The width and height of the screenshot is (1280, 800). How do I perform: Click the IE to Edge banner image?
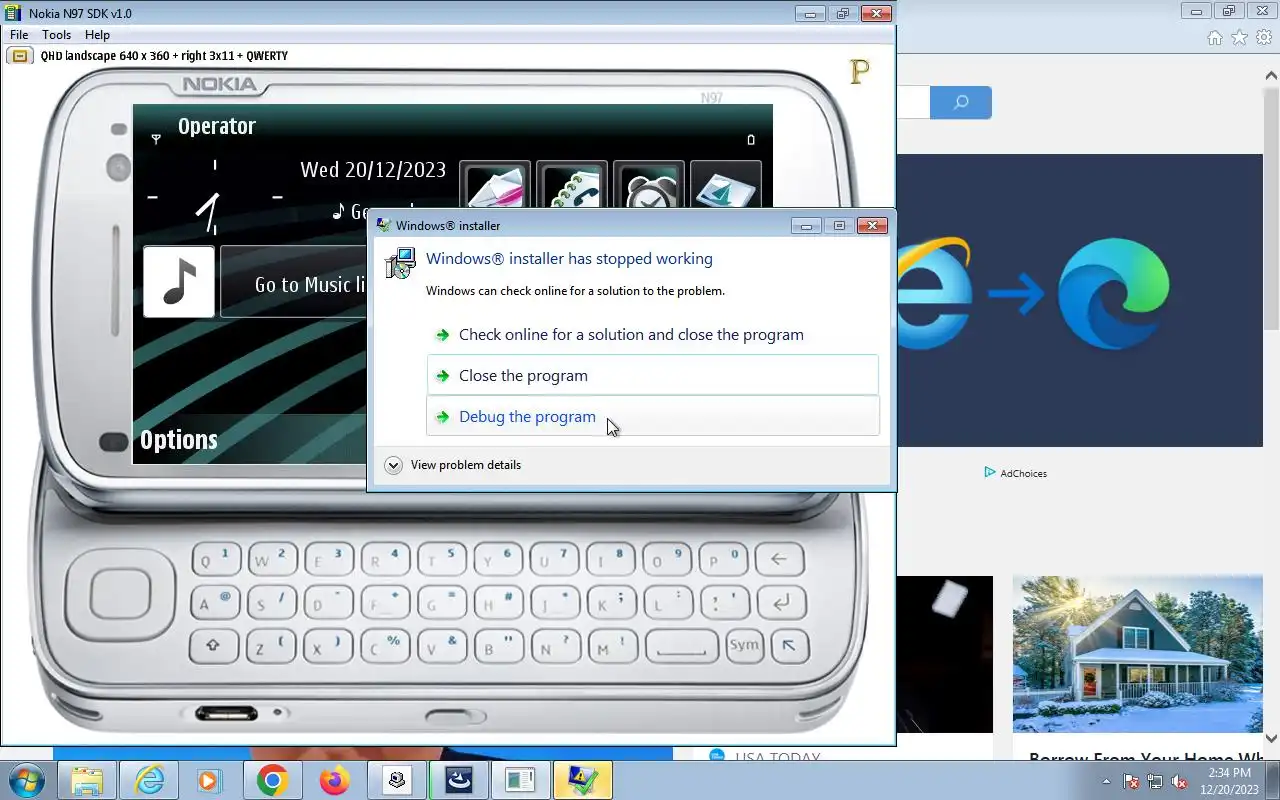click(1080, 300)
